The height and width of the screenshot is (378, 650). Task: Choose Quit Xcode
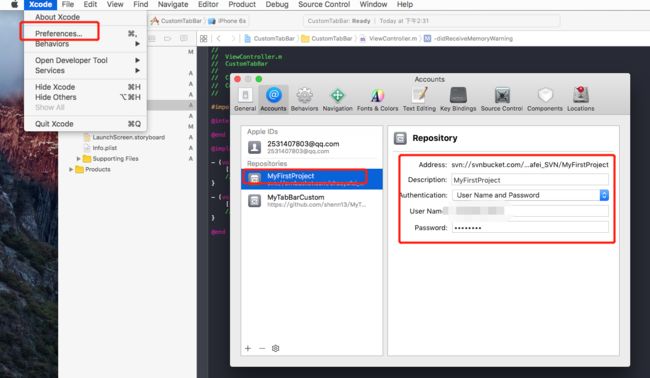[85, 124]
